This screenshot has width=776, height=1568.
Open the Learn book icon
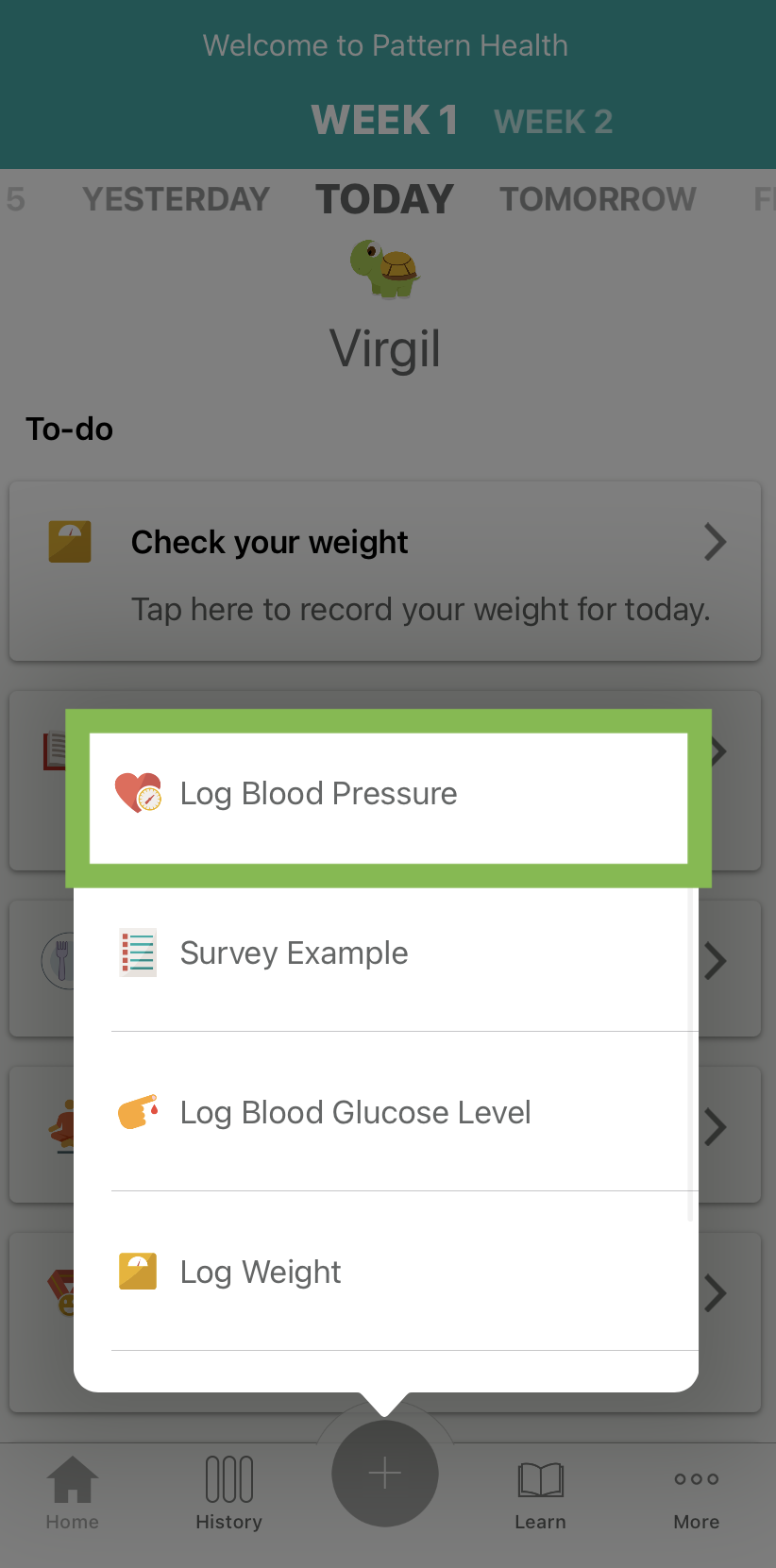coord(540,1479)
